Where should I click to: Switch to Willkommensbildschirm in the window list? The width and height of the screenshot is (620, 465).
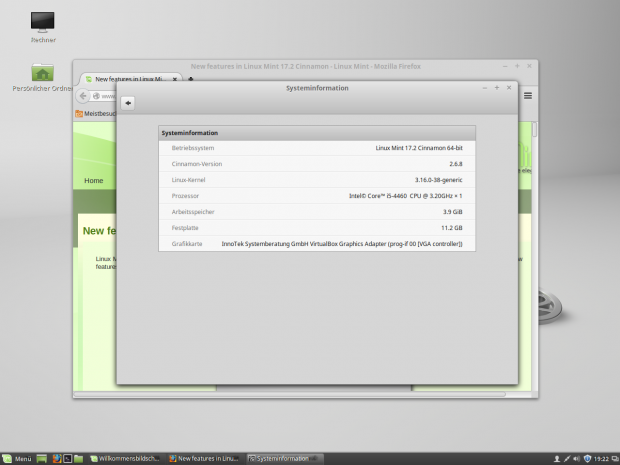pos(125,459)
